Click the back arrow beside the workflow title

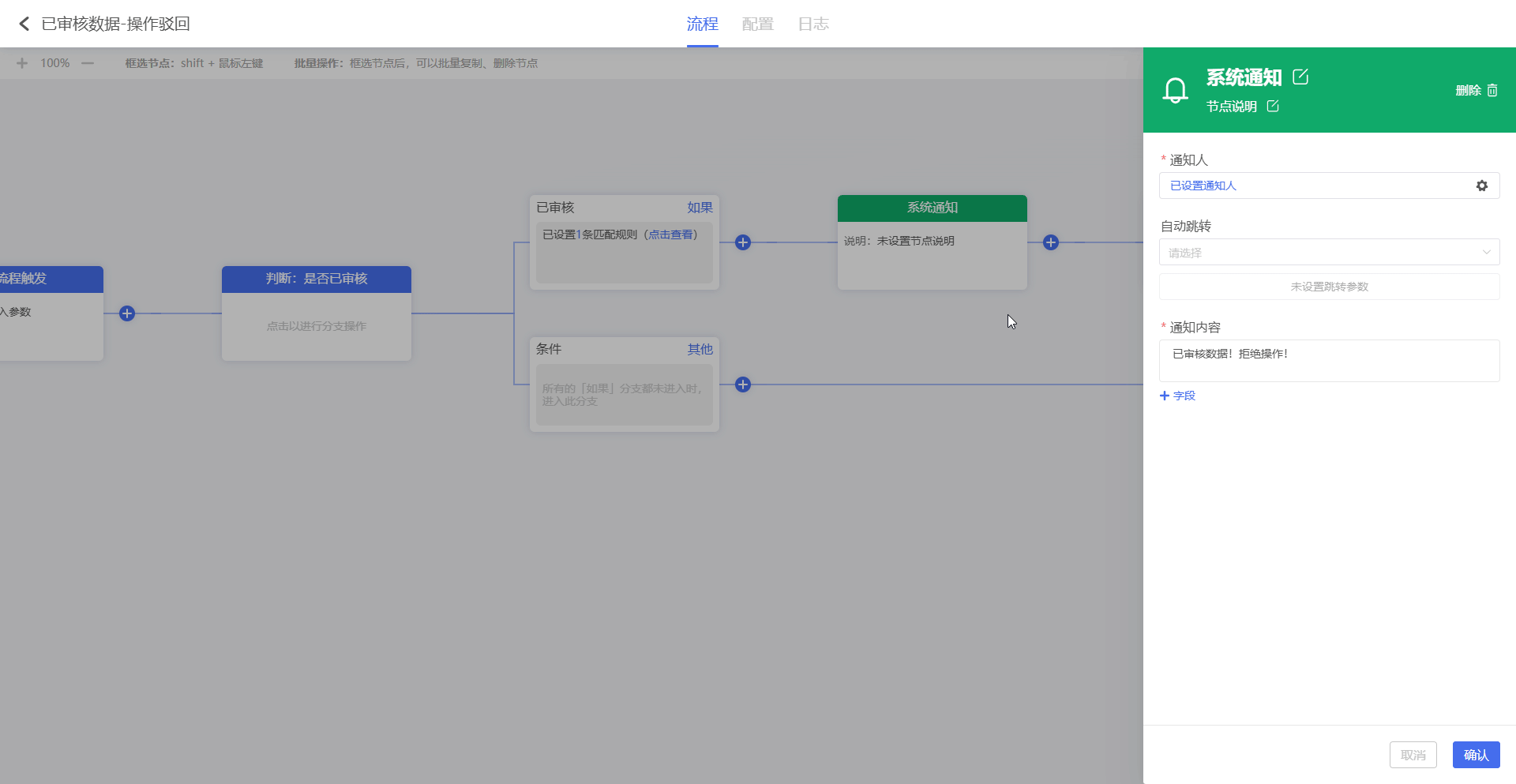point(24,24)
